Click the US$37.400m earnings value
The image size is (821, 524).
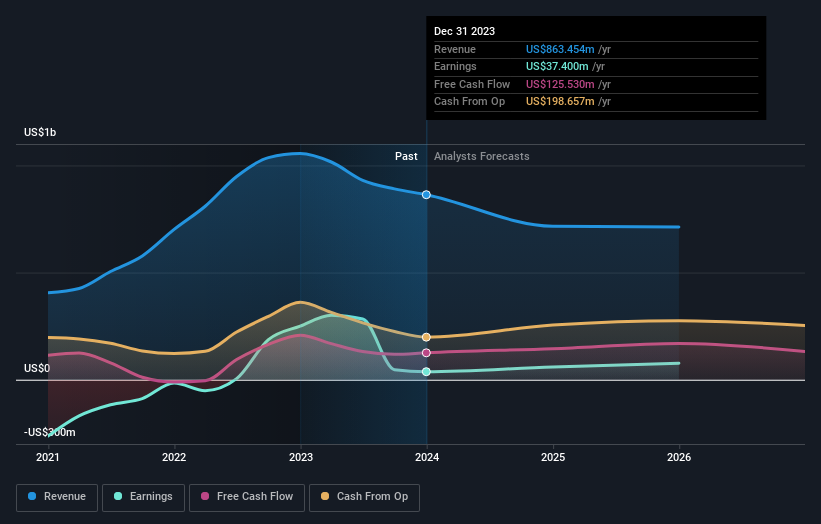click(557, 66)
